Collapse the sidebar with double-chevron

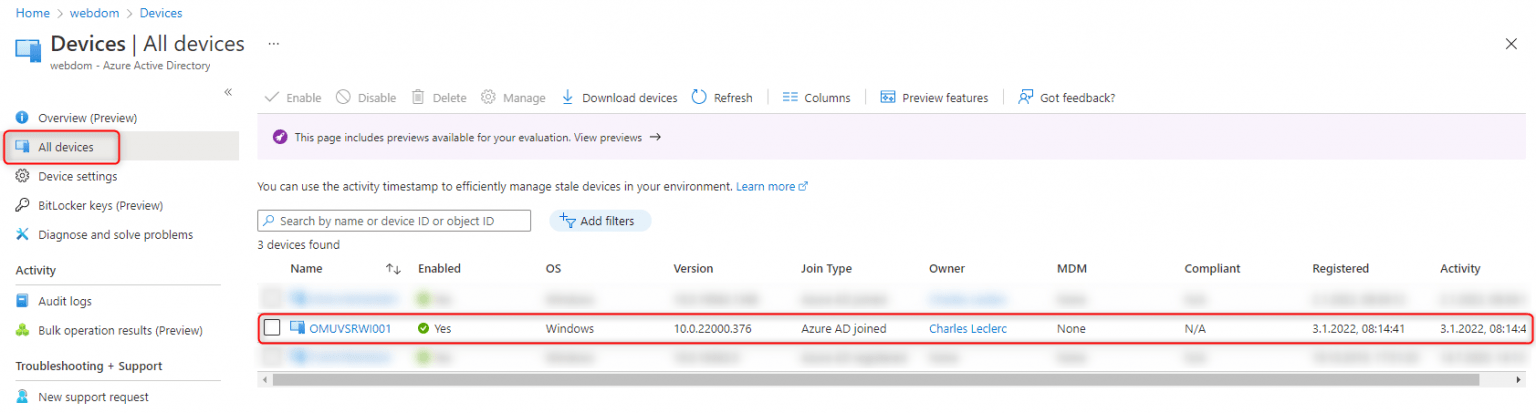(x=228, y=92)
